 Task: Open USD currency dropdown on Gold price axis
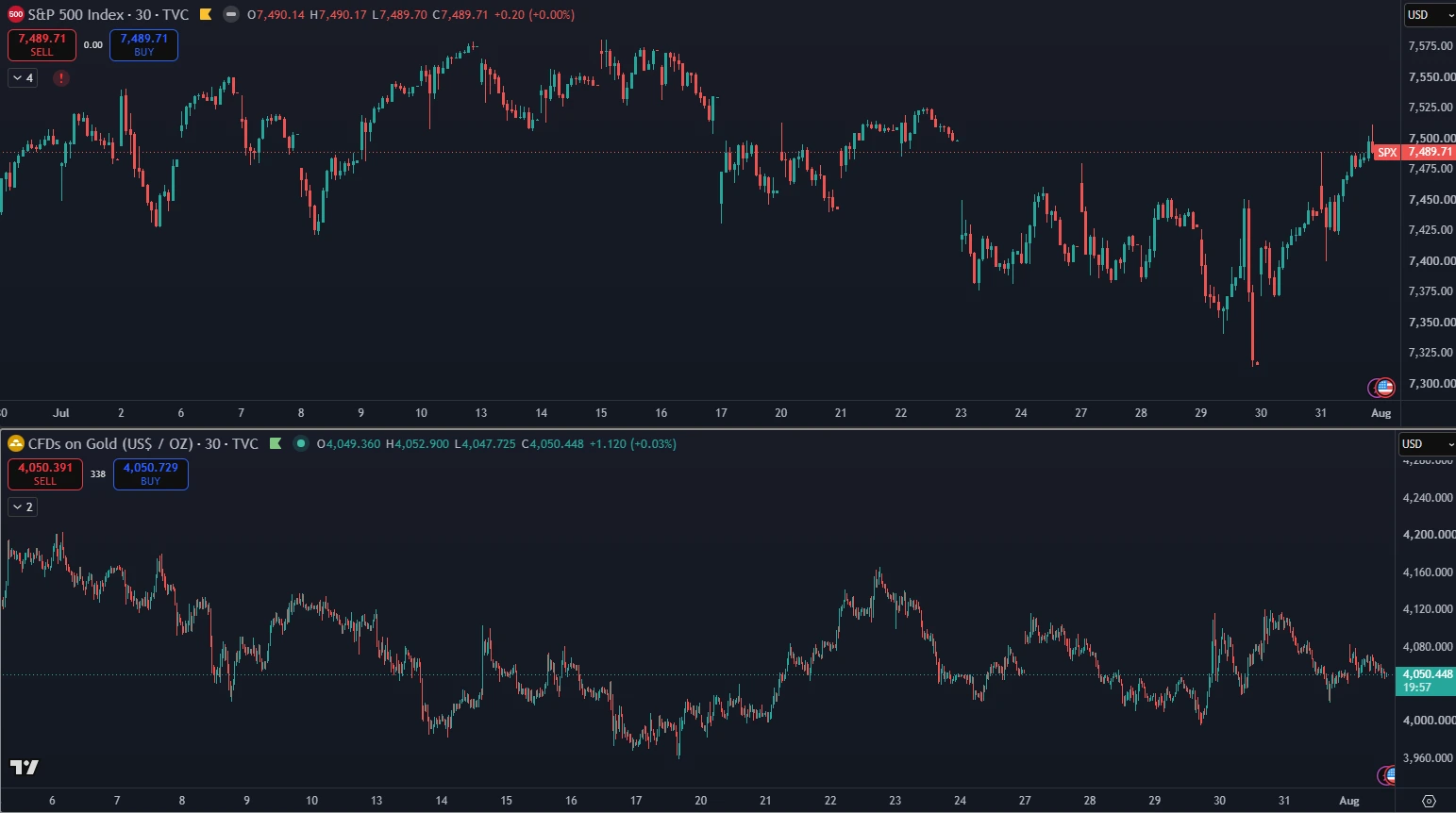click(x=1425, y=443)
